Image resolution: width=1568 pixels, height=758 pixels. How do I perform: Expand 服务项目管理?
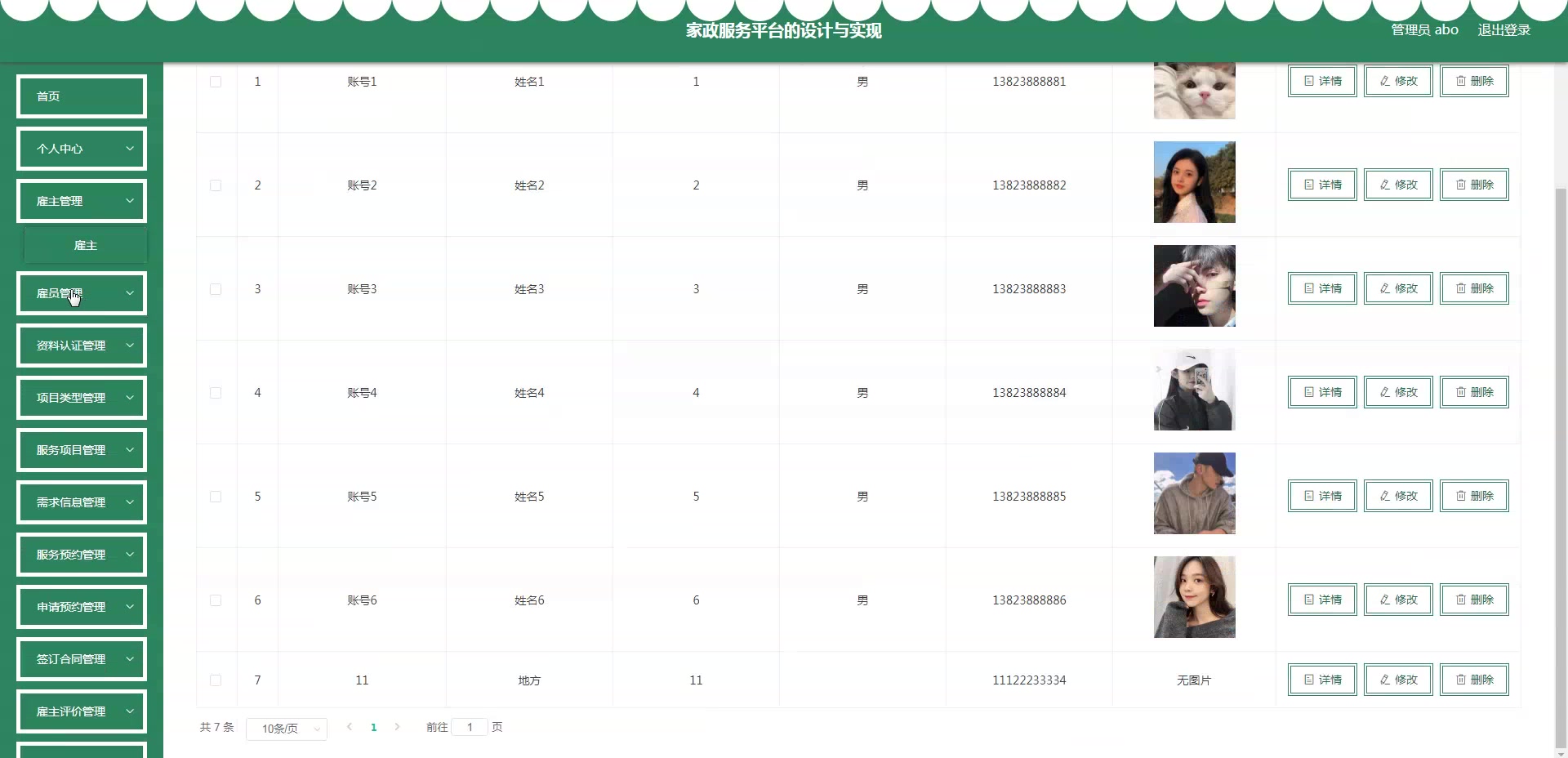pyautogui.click(x=82, y=450)
